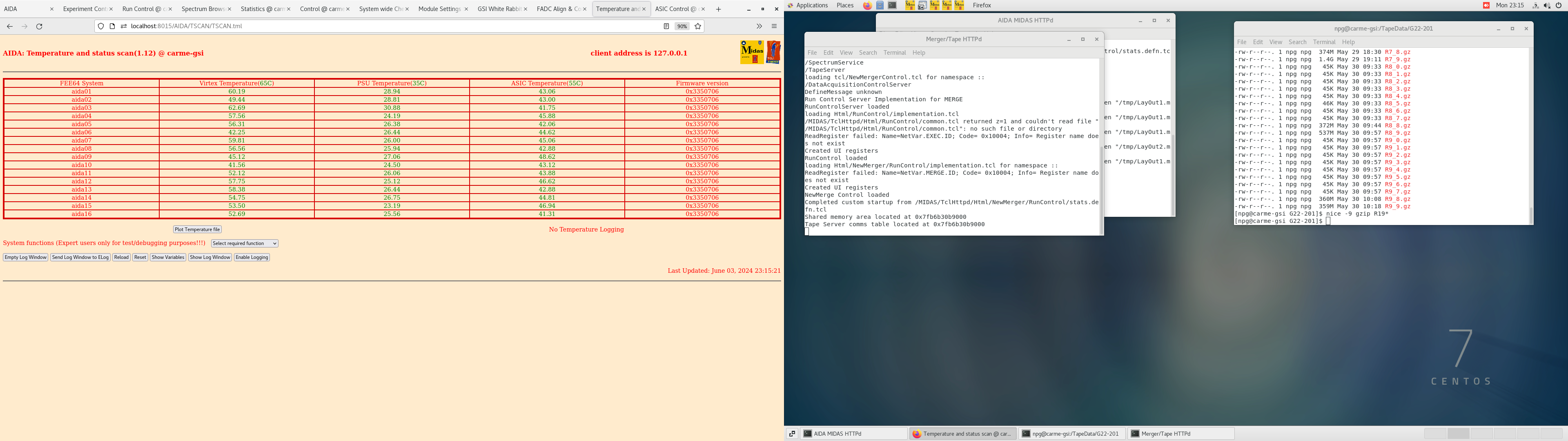Open the Applications menu

tap(811, 5)
